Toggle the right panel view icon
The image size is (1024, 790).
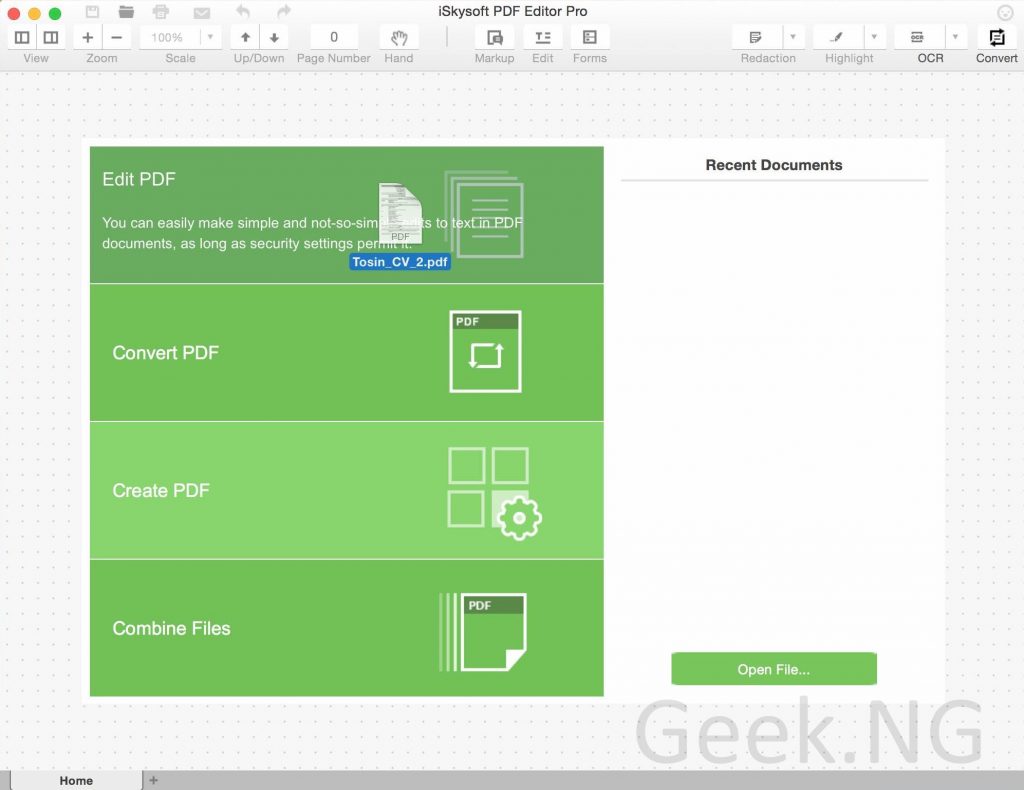coord(50,37)
